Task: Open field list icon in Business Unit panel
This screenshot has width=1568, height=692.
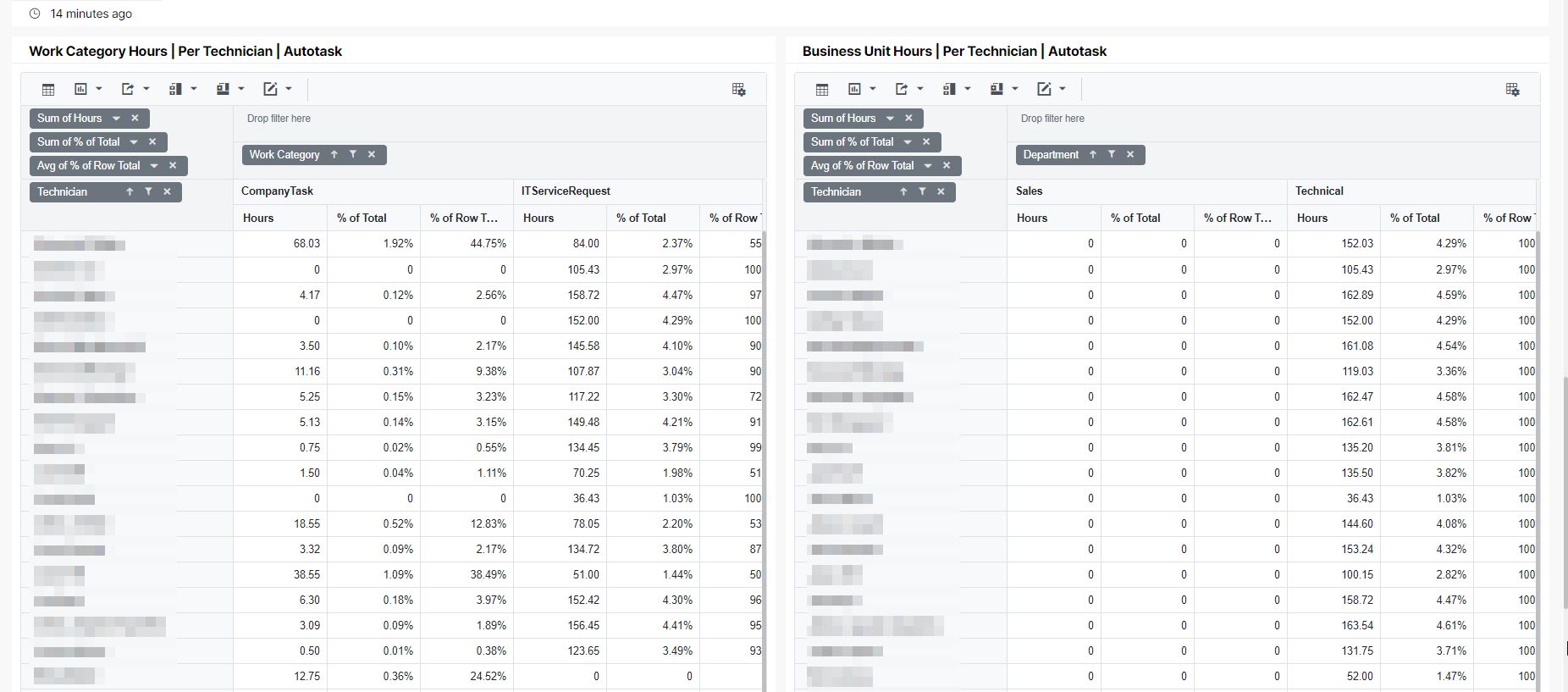Action: pyautogui.click(x=1512, y=89)
